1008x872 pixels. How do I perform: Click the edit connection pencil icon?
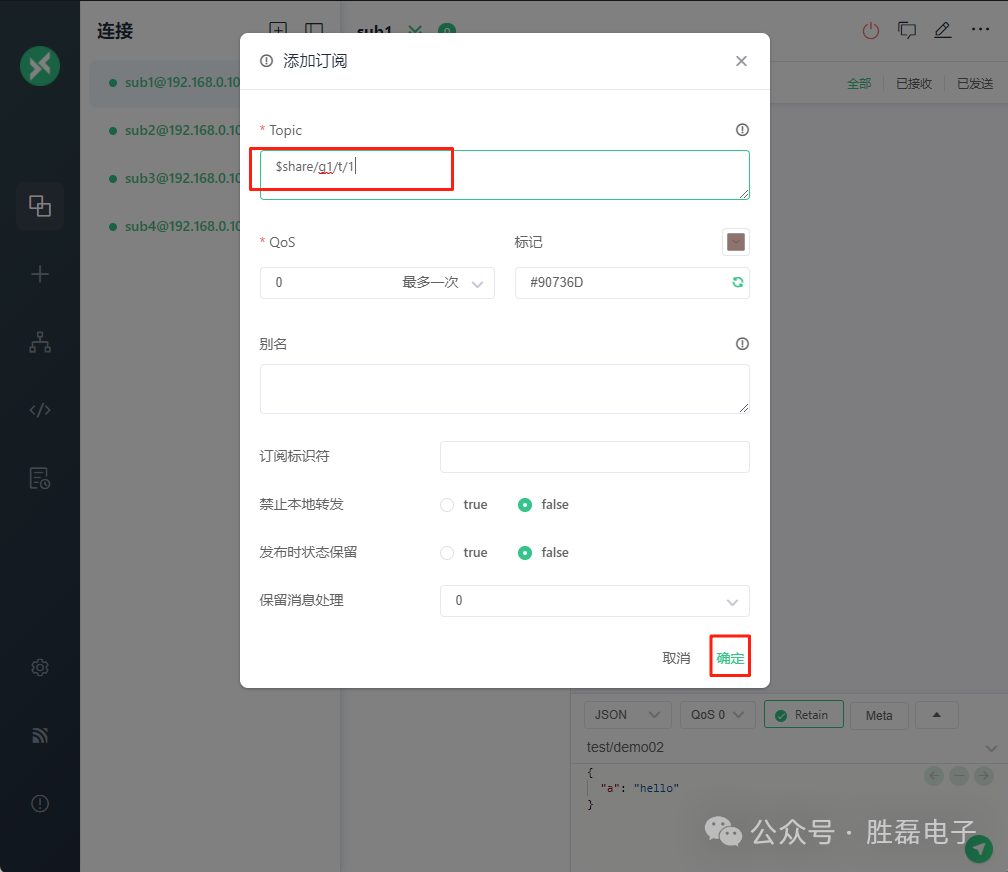942,30
